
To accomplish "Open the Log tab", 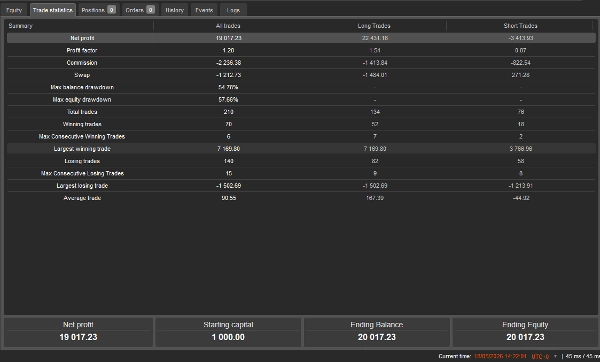I will coord(233,10).
